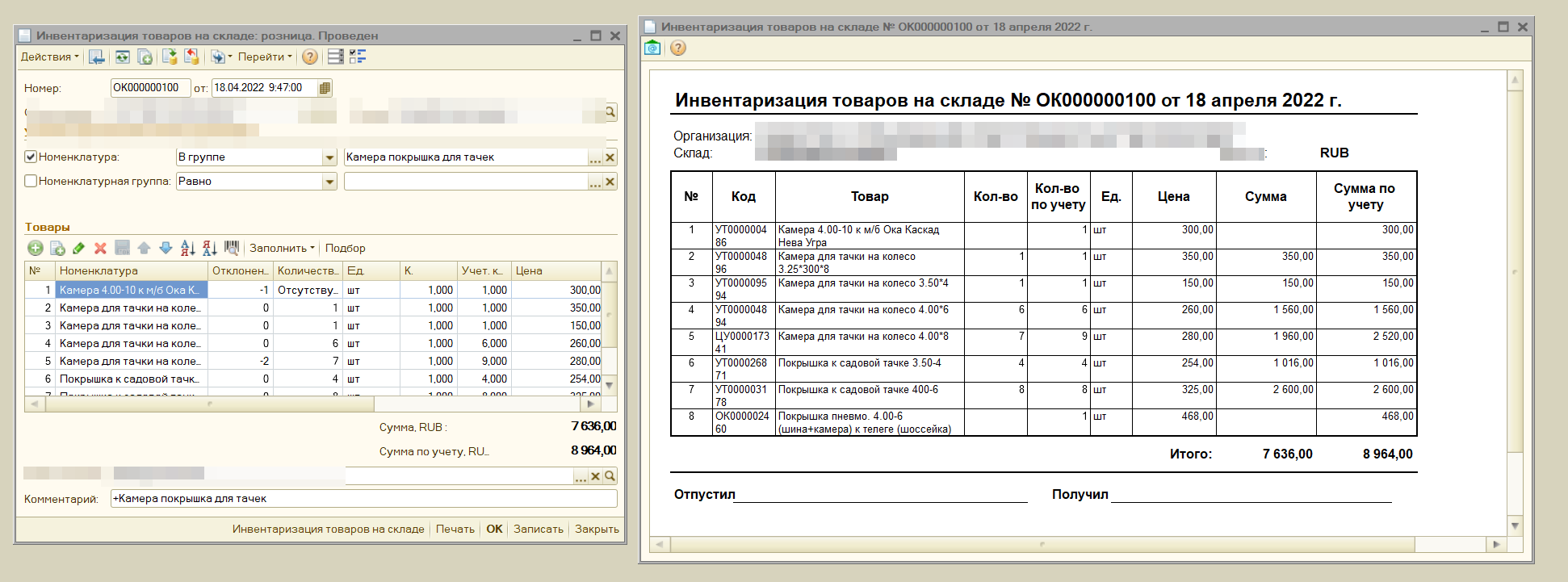The height and width of the screenshot is (582, 1568).
Task: Open the Перейти menu
Action: click(x=265, y=57)
